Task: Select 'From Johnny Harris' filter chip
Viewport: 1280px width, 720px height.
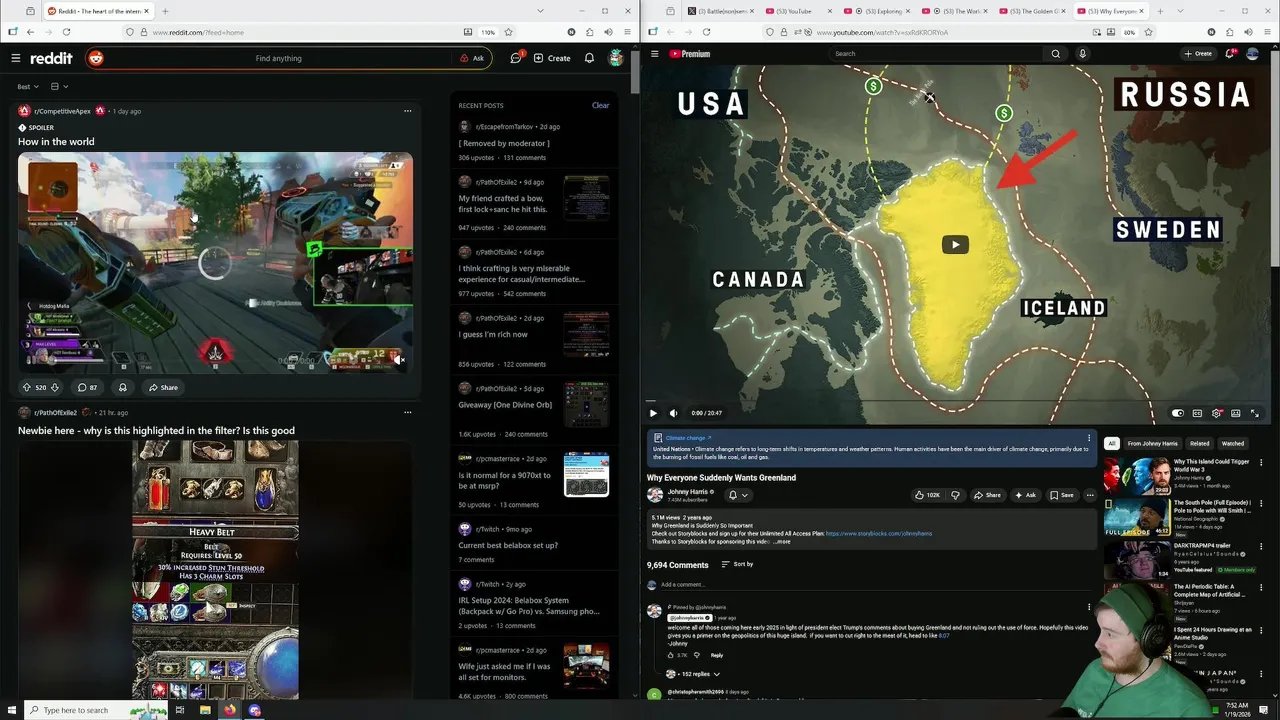Action: point(1152,443)
